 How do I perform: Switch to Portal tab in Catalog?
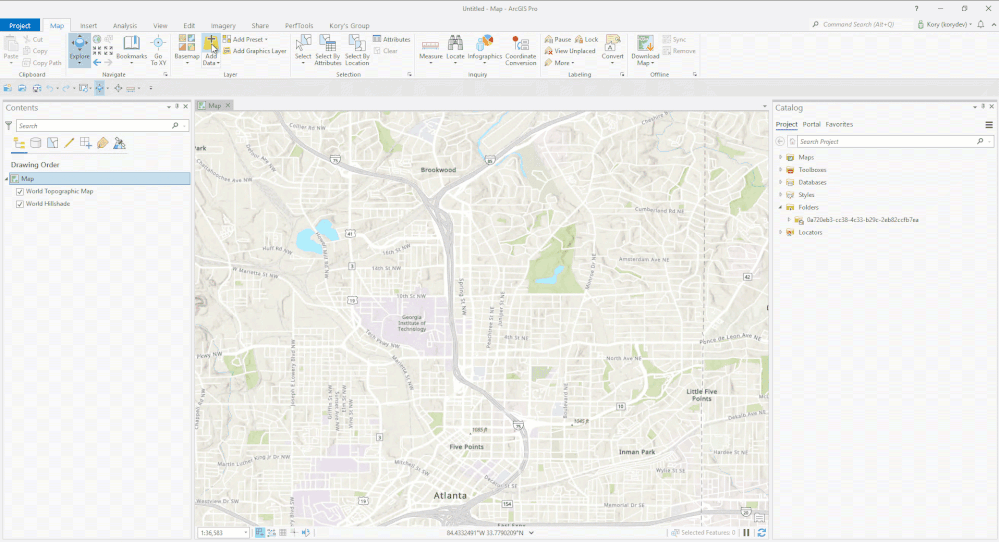811,125
